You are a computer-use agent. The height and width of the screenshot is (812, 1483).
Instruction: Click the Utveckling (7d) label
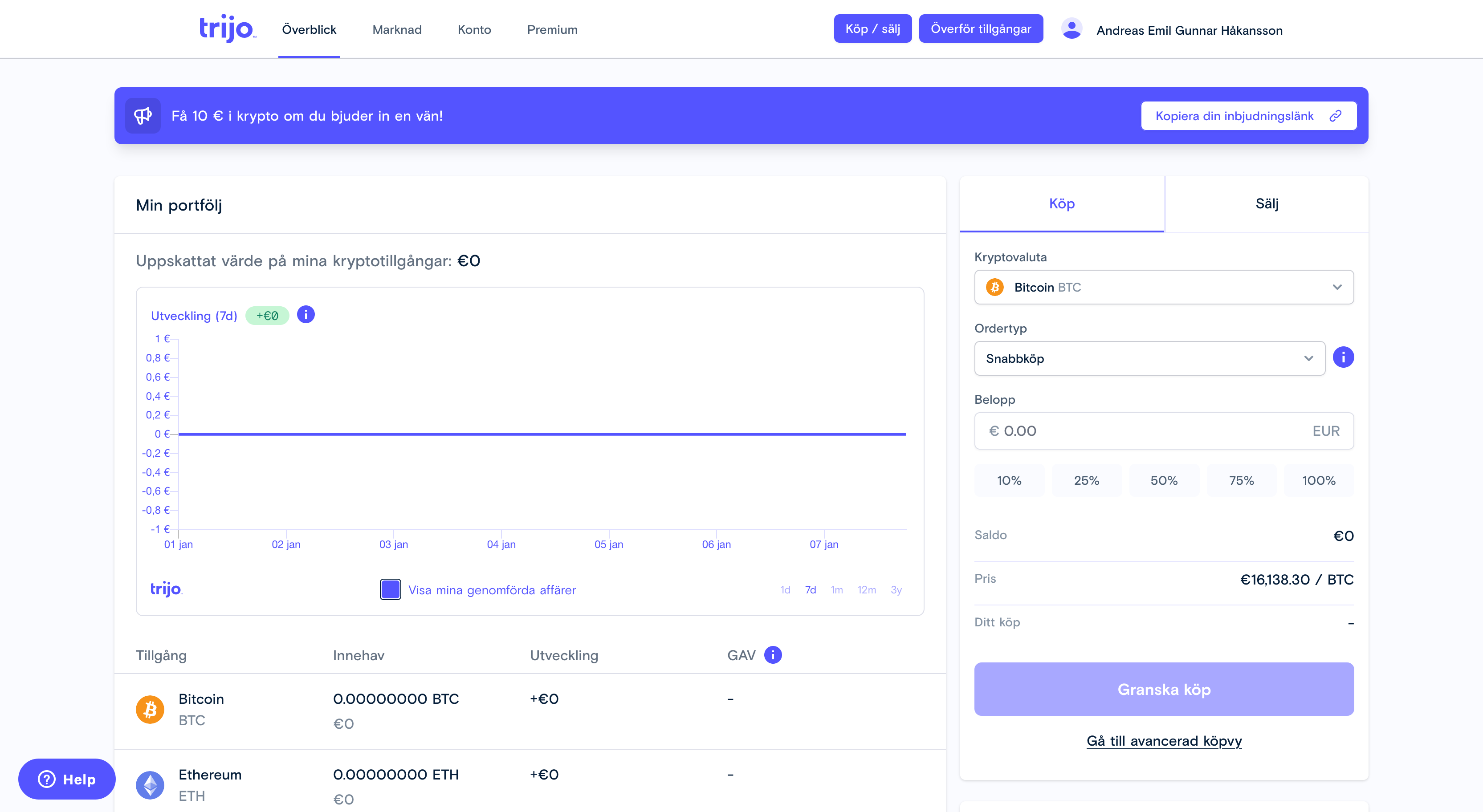[193, 316]
